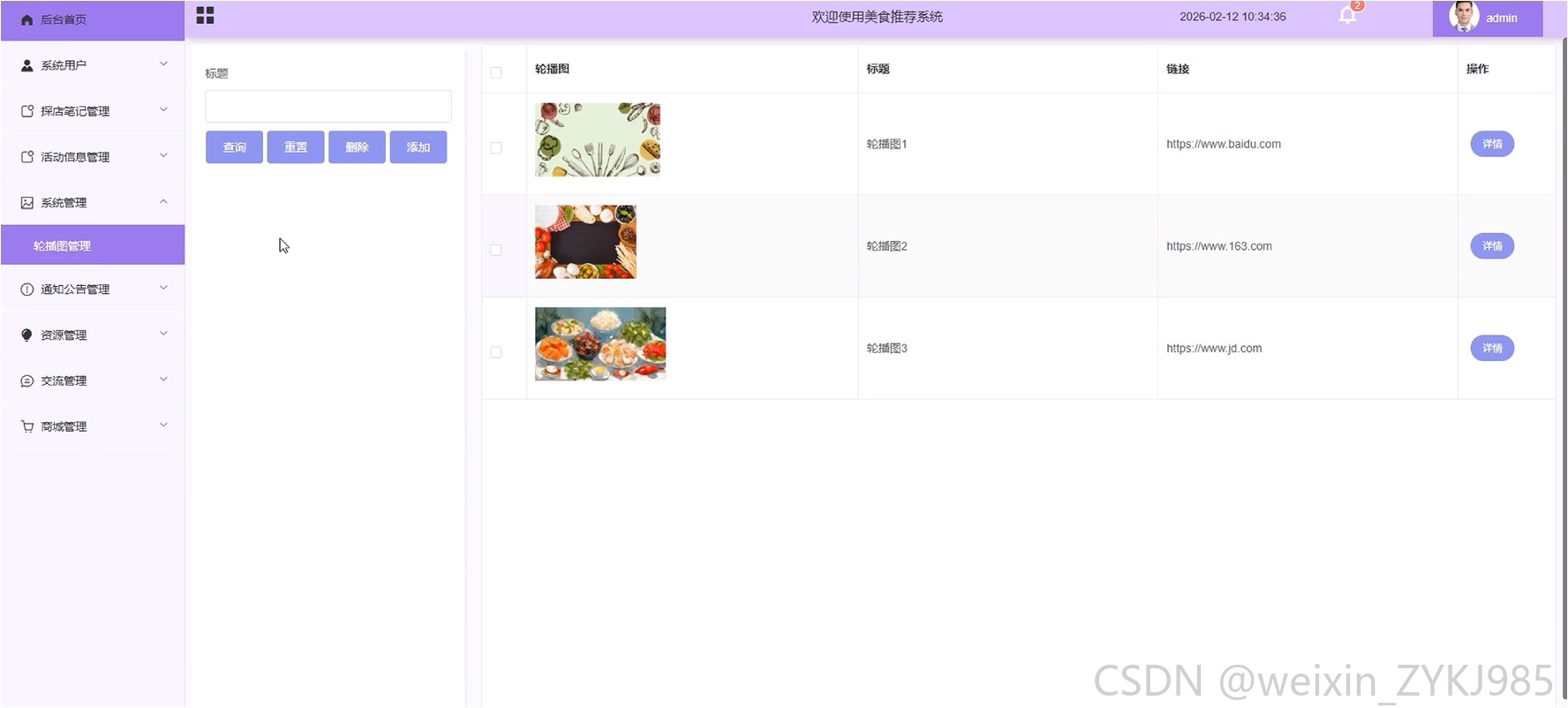Click the 活动信息管理 menu label

point(75,157)
